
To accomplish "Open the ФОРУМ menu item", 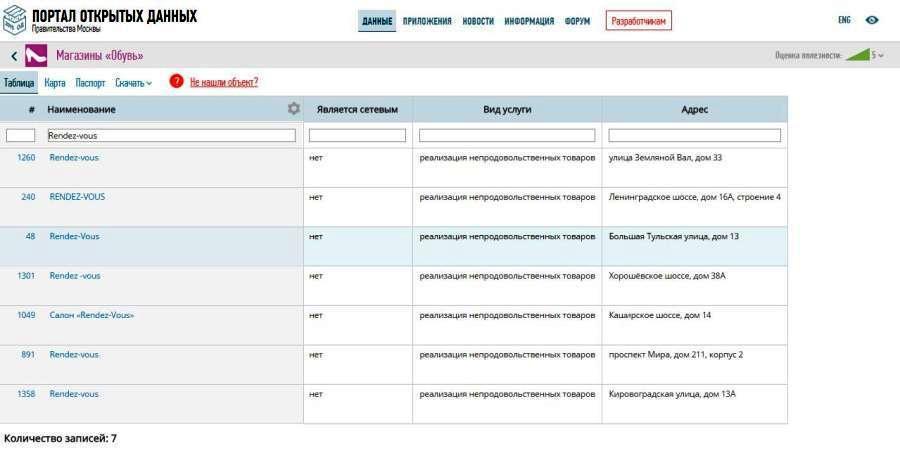I will tap(577, 21).
